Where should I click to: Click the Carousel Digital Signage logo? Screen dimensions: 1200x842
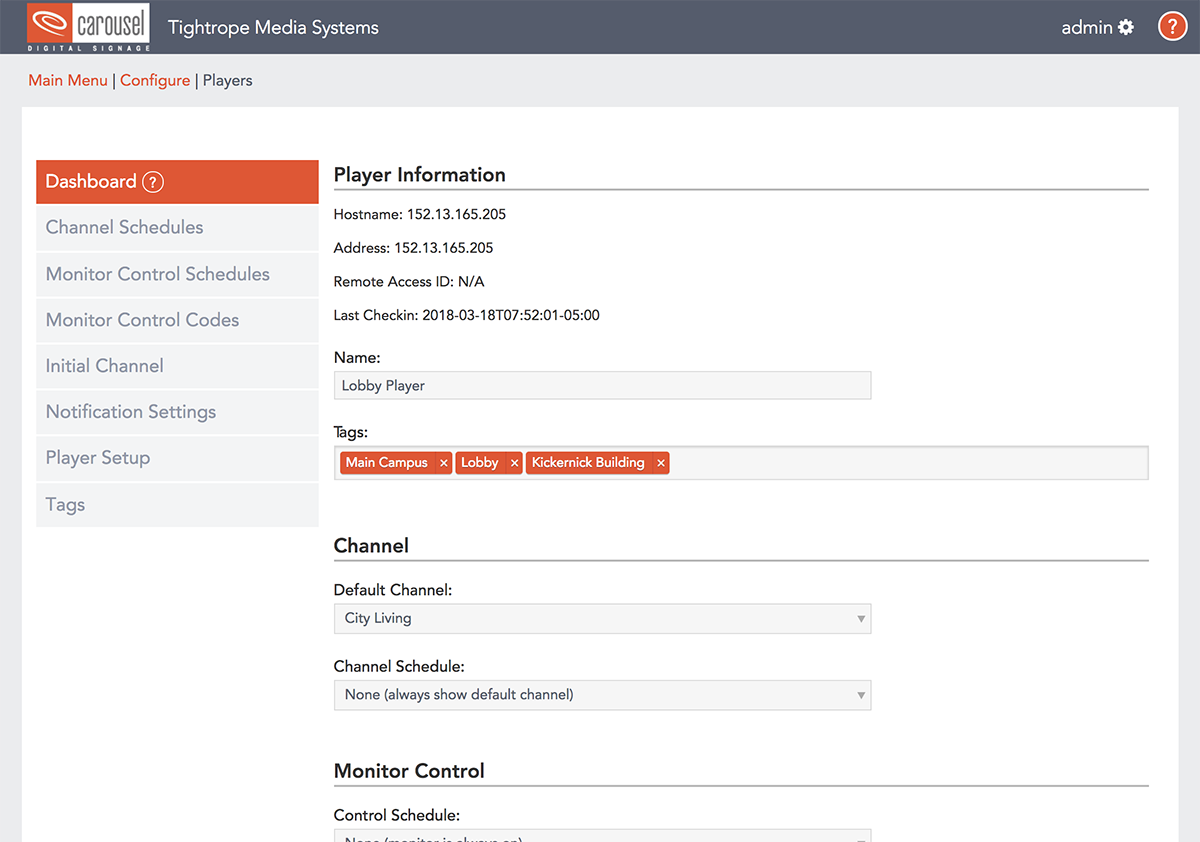coord(88,26)
